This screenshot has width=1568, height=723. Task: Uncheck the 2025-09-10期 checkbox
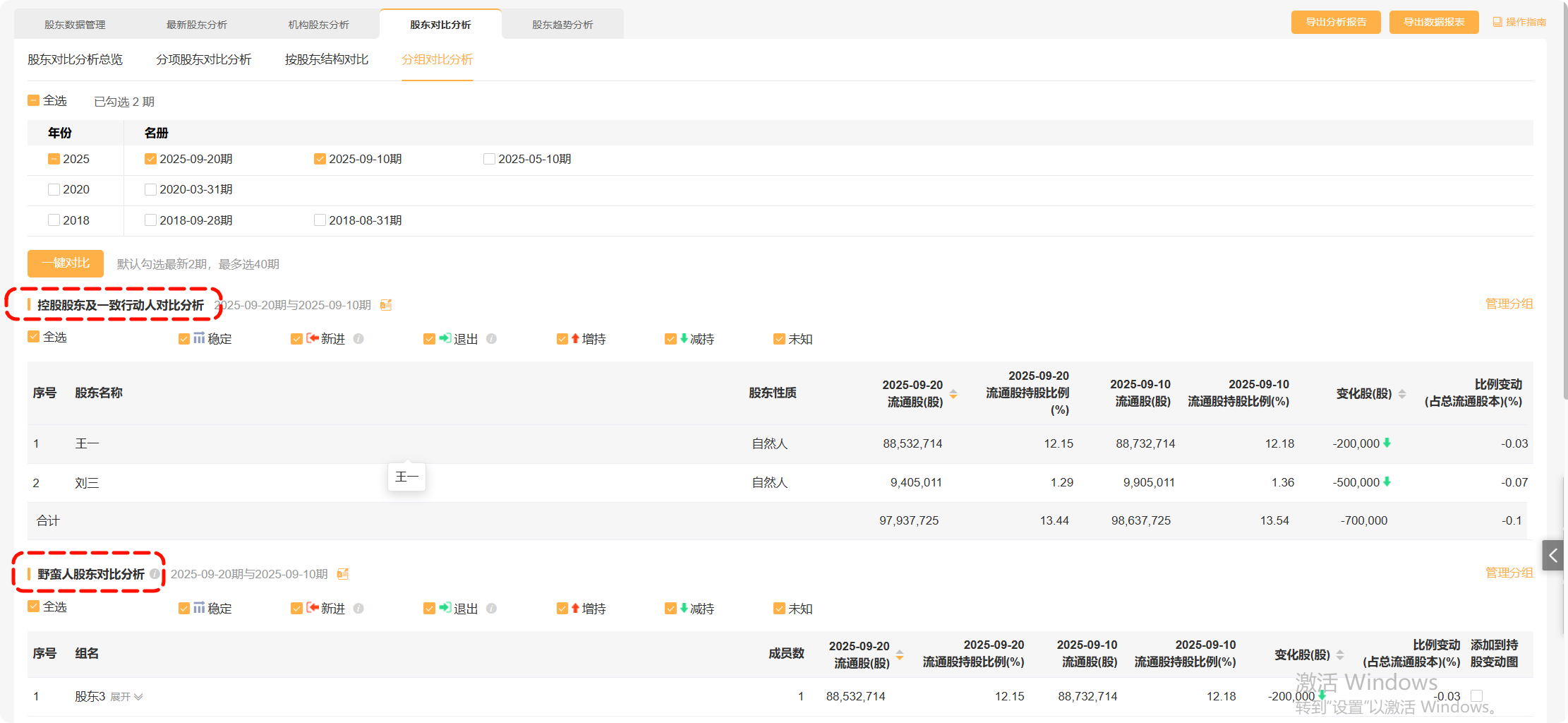320,159
